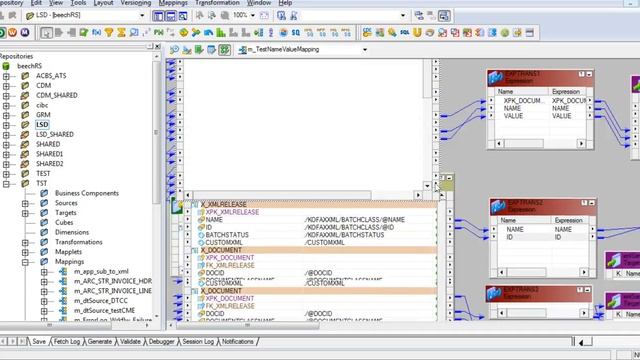Select the Mapplets folder in tree
The width and height of the screenshot is (640, 360).
point(68,252)
